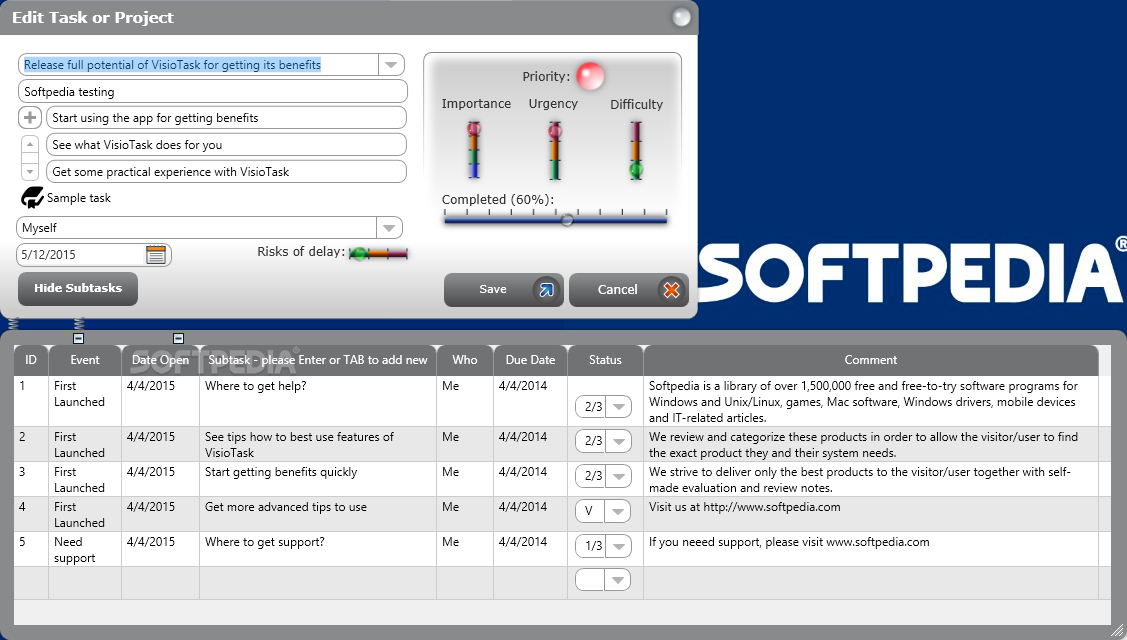This screenshot has width=1127, height=640.
Task: Click subtask 'Where to get help?'
Action: (x=256, y=386)
